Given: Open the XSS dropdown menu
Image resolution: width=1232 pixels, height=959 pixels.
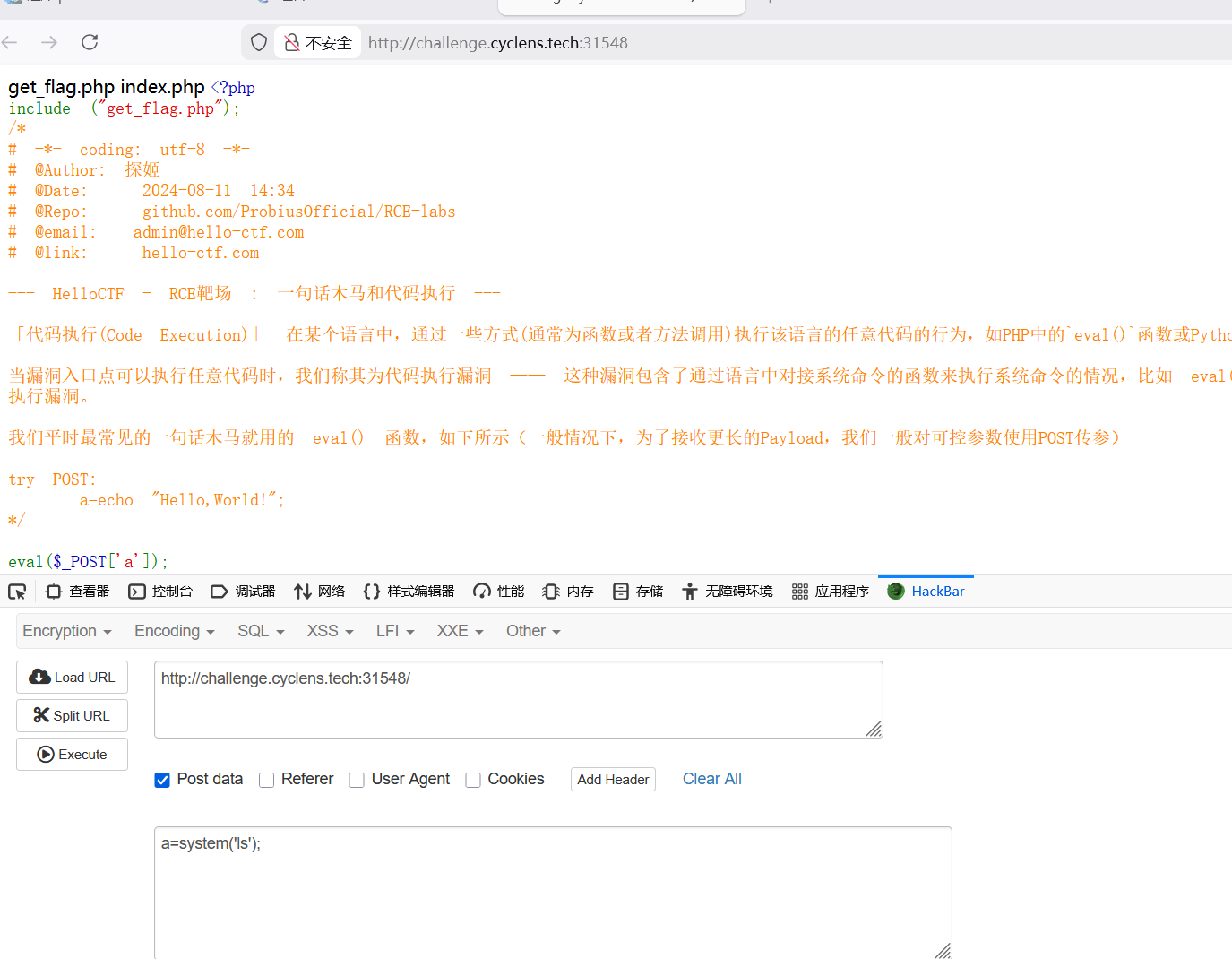Looking at the screenshot, I should [330, 631].
